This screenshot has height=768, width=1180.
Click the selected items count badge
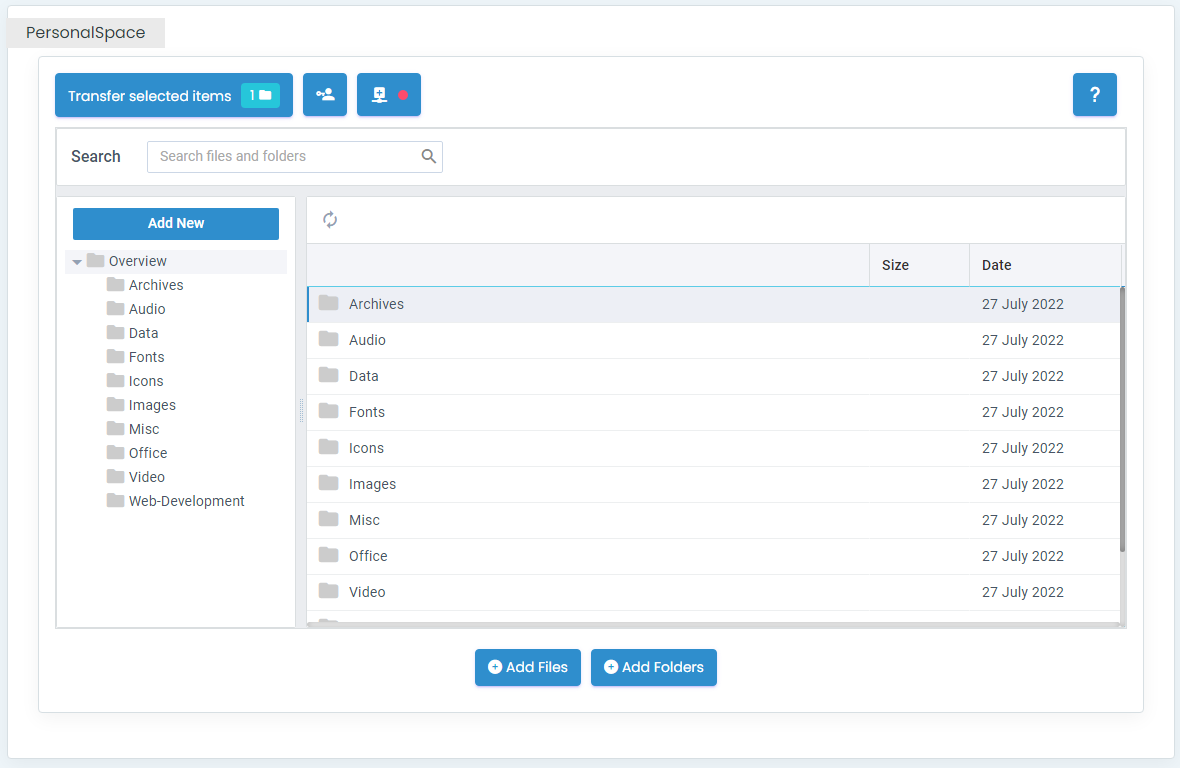point(260,95)
